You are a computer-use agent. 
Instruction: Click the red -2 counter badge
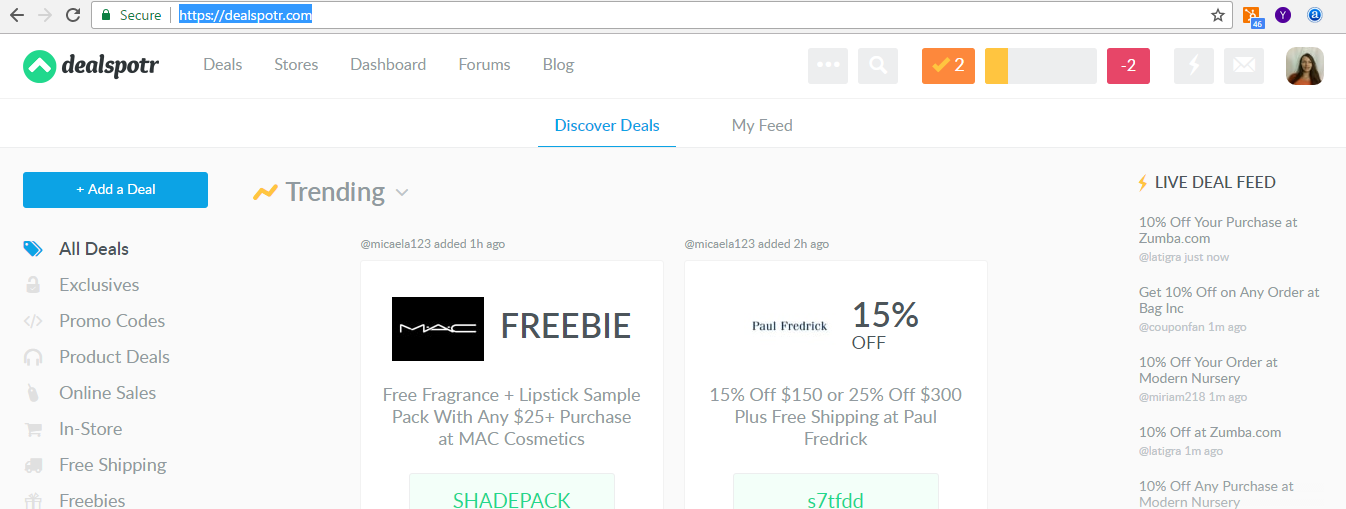1128,66
